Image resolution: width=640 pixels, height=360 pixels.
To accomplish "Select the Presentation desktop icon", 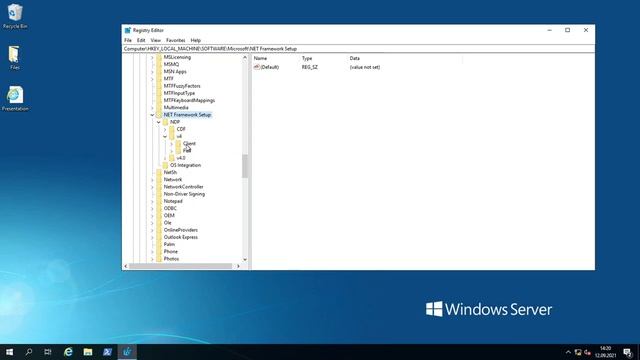I will pos(15,98).
